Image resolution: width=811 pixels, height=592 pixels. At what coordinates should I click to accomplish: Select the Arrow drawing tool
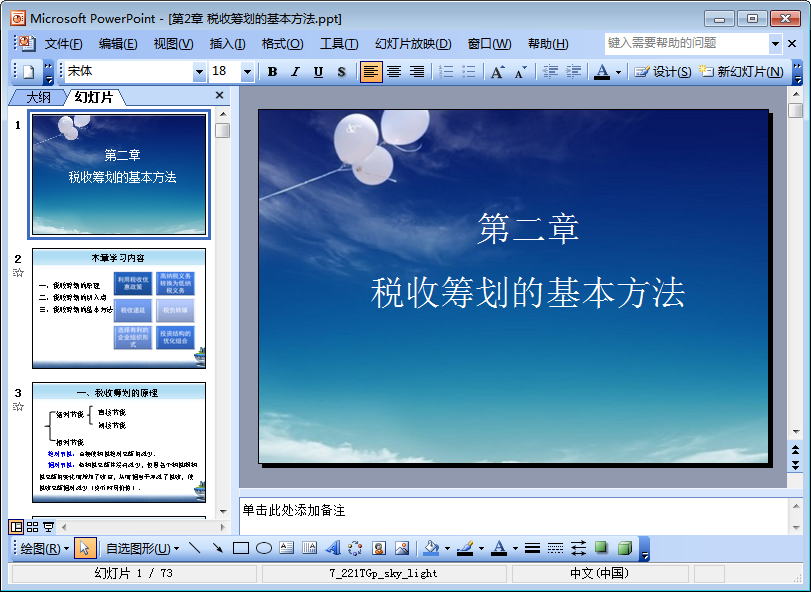(218, 548)
